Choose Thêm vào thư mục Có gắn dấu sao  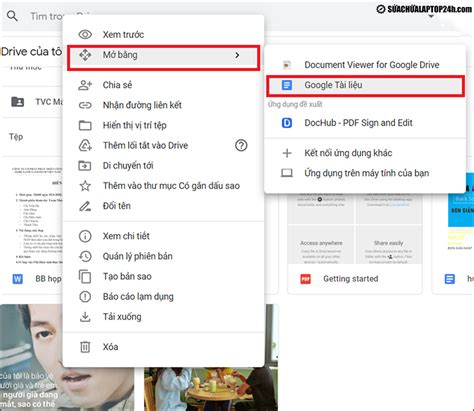(x=163, y=186)
